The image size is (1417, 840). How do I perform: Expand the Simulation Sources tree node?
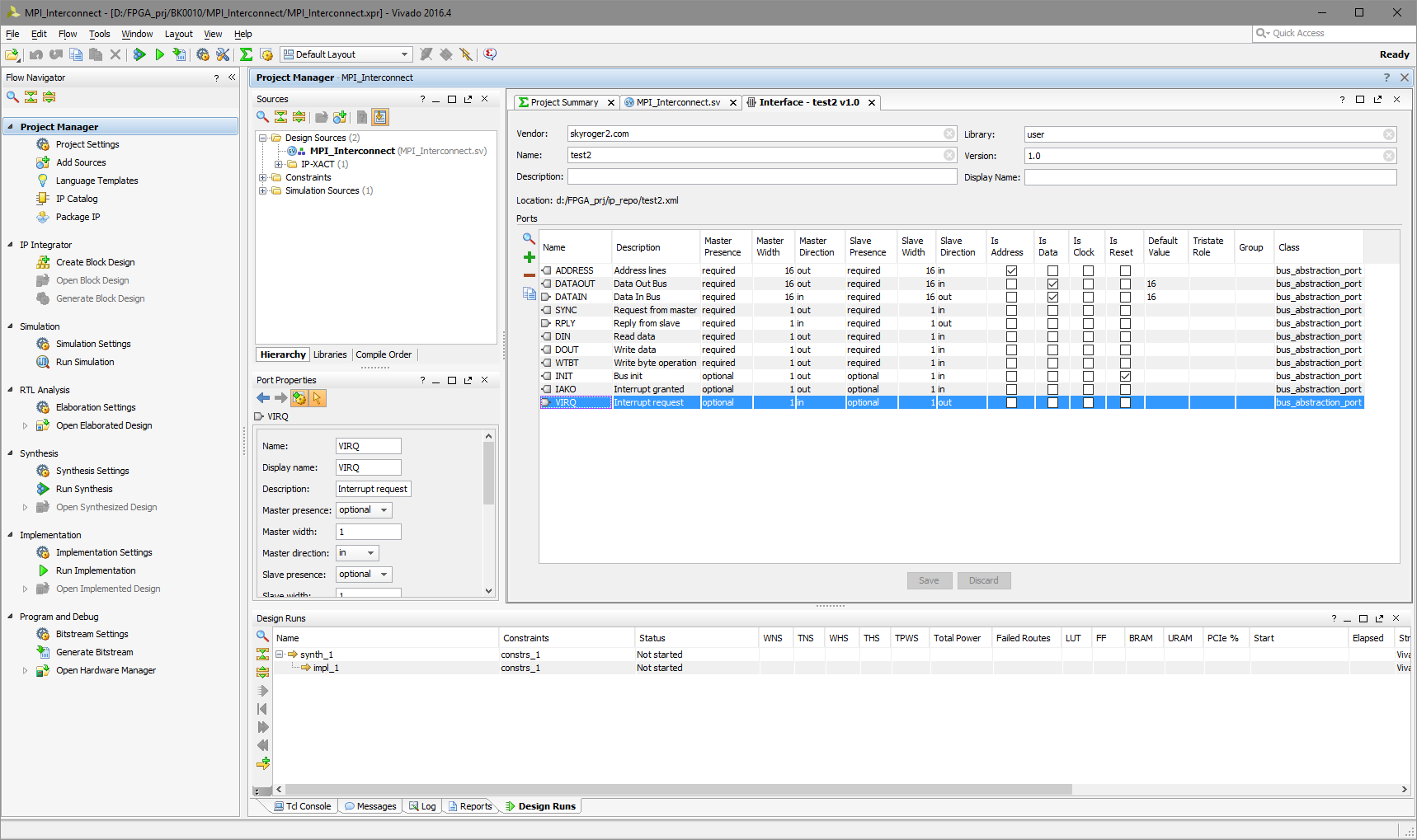click(x=262, y=190)
